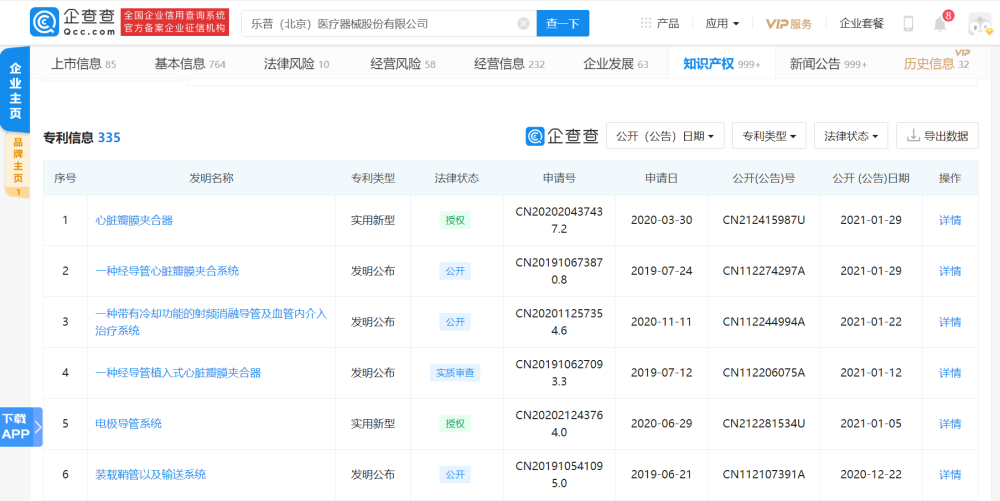The height and width of the screenshot is (501, 1000).
Task: Expand the 应用 dropdown
Action: click(x=722, y=24)
